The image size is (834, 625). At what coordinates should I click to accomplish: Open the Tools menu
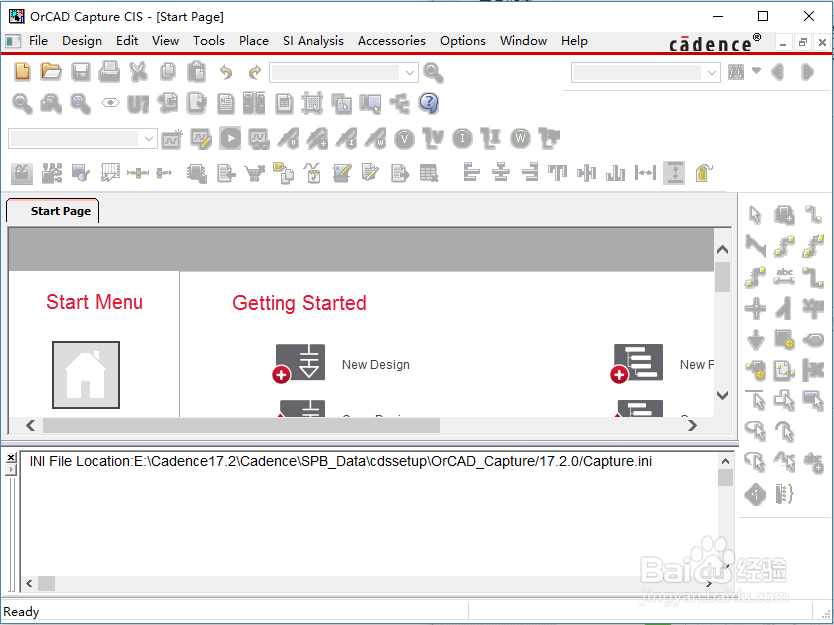[x=208, y=41]
